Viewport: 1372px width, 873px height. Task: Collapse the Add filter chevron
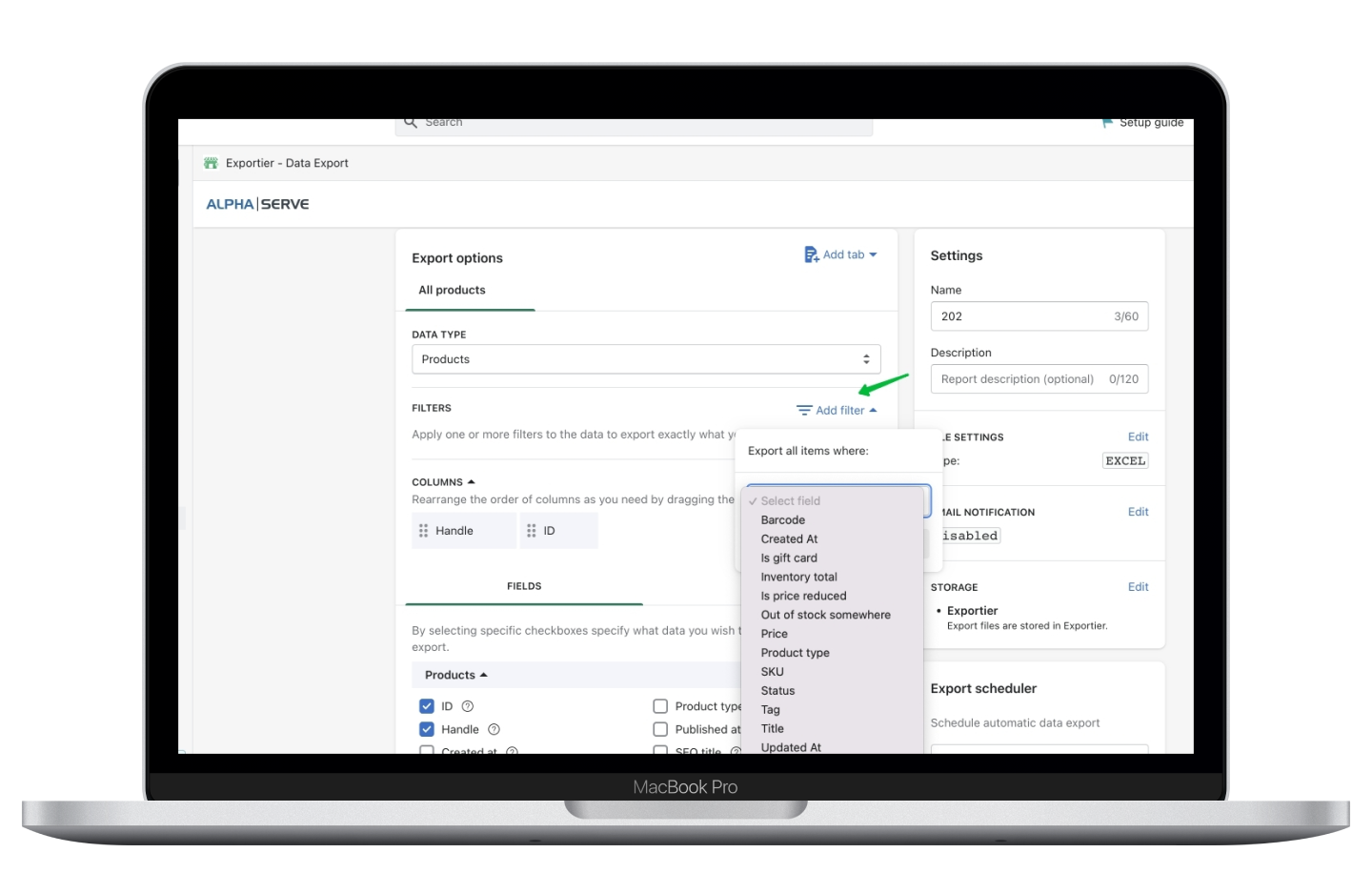[x=872, y=410]
